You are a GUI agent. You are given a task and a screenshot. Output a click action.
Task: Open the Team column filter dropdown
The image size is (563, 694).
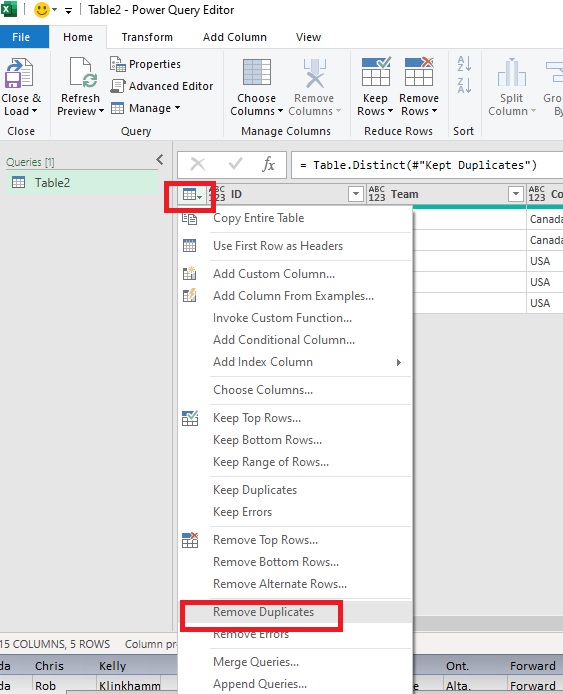(516, 194)
